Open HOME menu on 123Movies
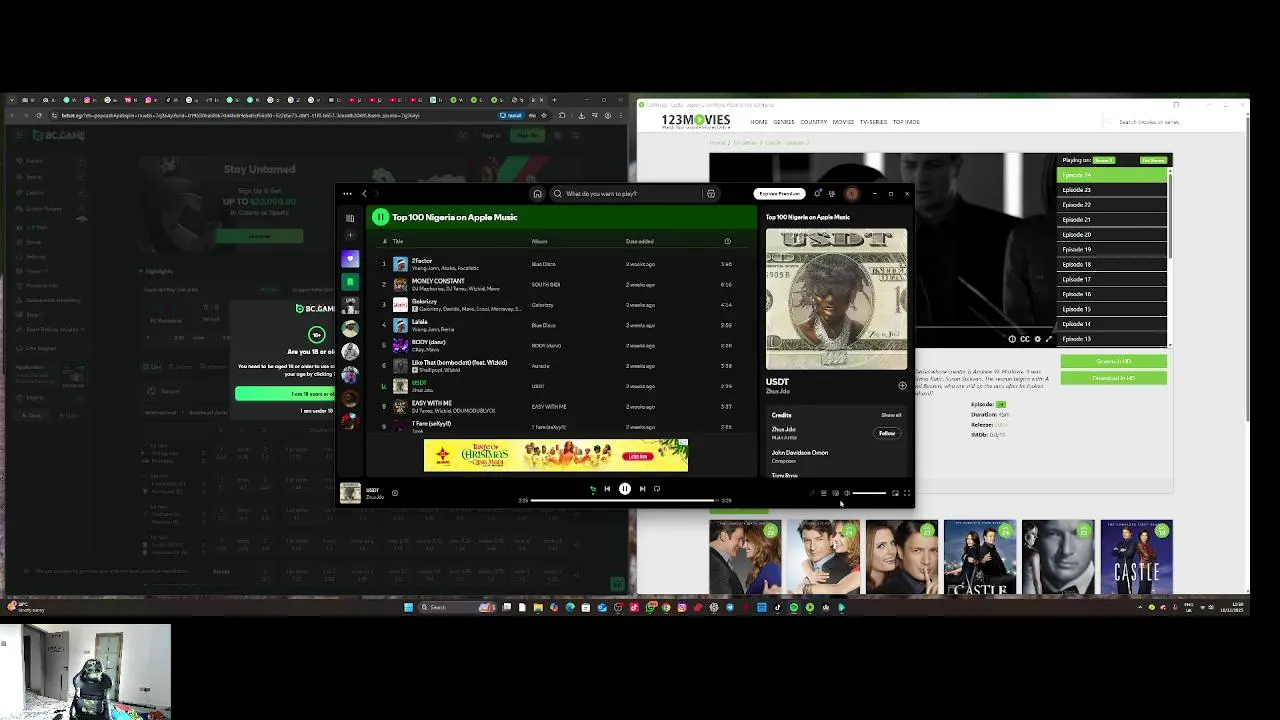1280x720 pixels. coord(759,122)
